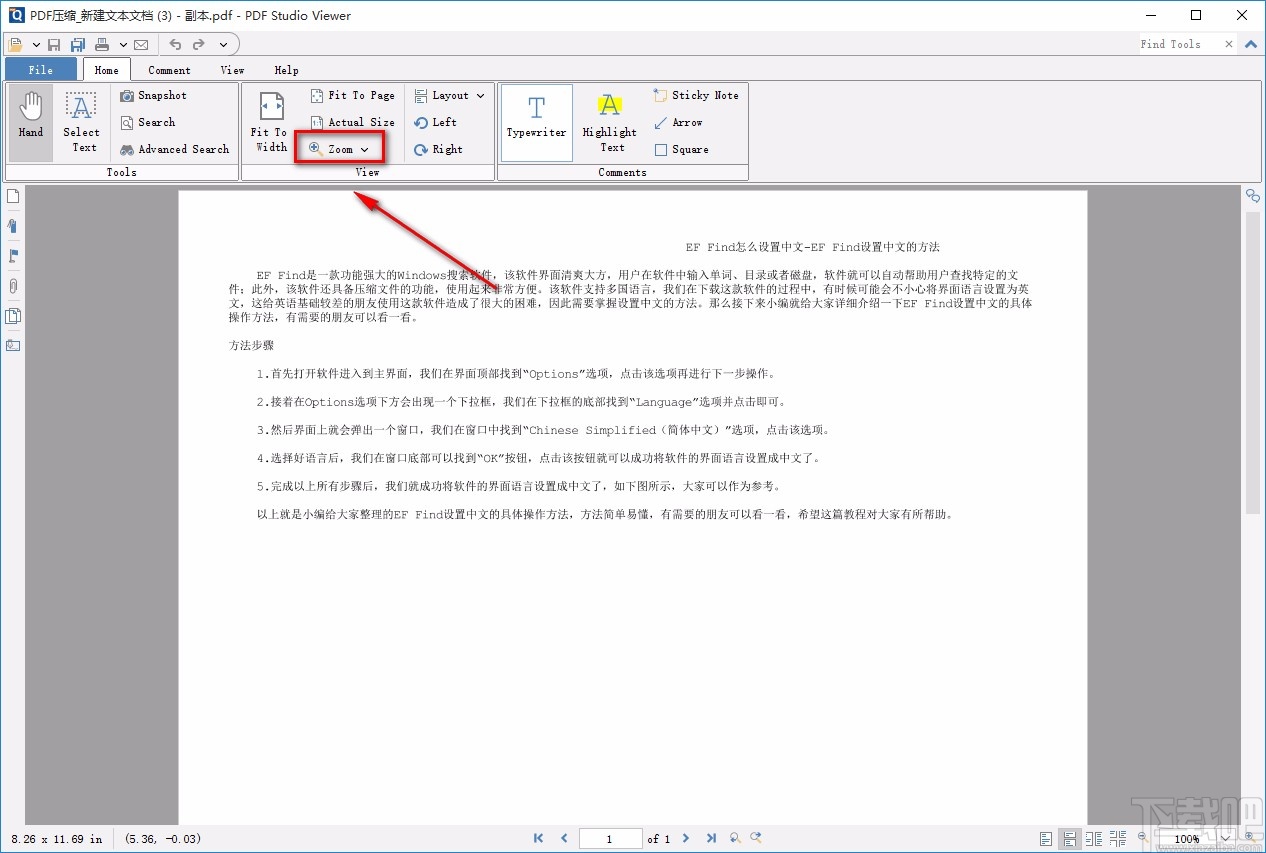Clear the Find Tools box with X
The width and height of the screenshot is (1266, 853).
[x=1228, y=44]
